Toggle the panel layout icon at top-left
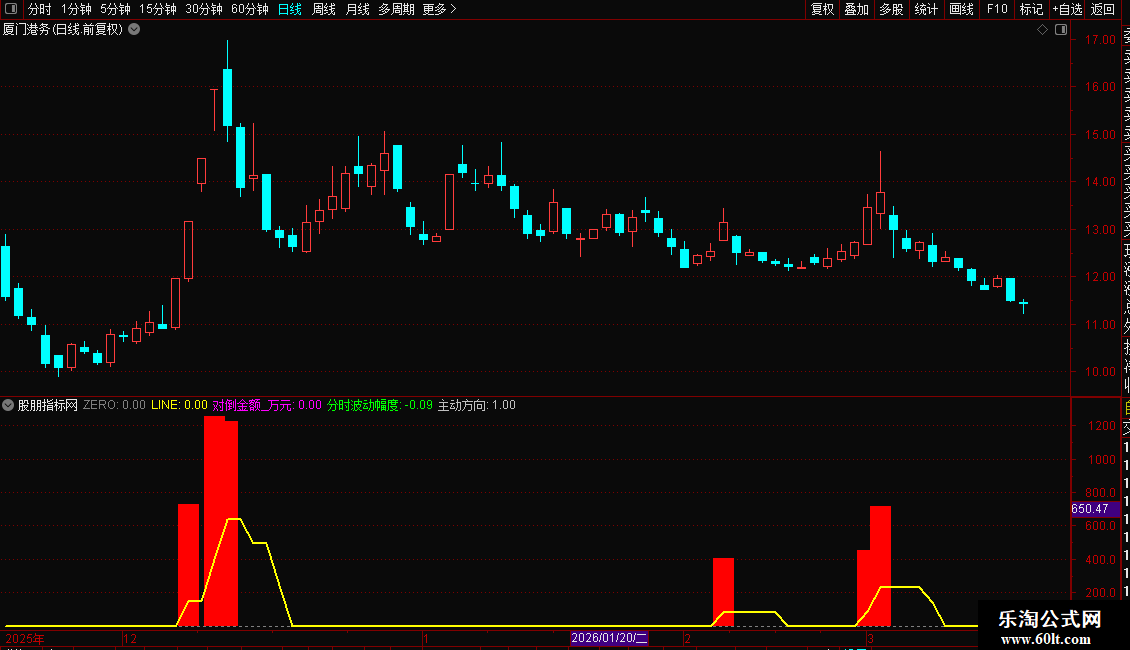The height and width of the screenshot is (650, 1130). coord(11,9)
